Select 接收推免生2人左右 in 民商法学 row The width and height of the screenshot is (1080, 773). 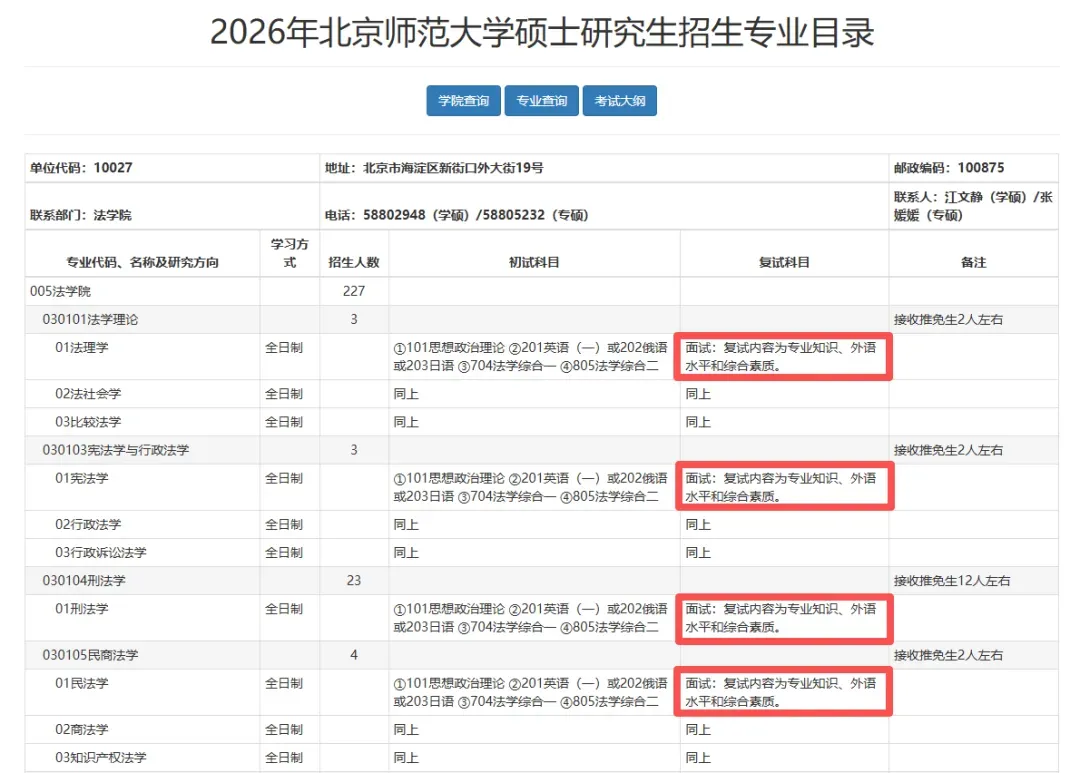click(x=948, y=655)
